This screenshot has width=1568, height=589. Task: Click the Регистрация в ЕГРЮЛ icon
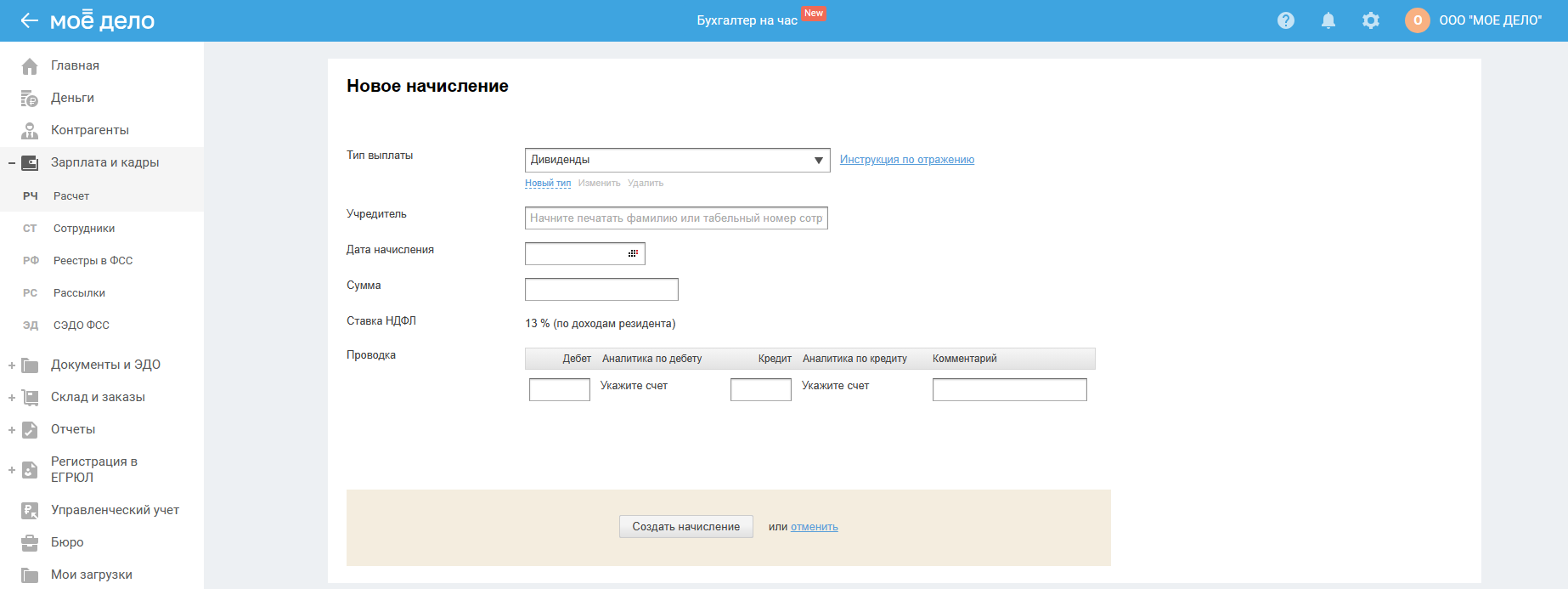tap(30, 470)
